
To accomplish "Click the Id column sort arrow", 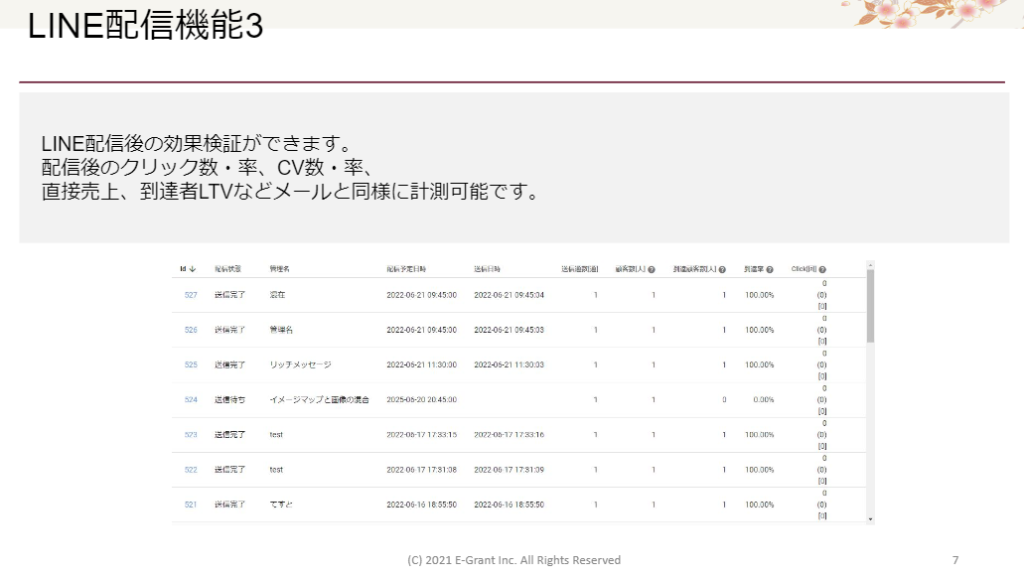I will click(x=192, y=269).
